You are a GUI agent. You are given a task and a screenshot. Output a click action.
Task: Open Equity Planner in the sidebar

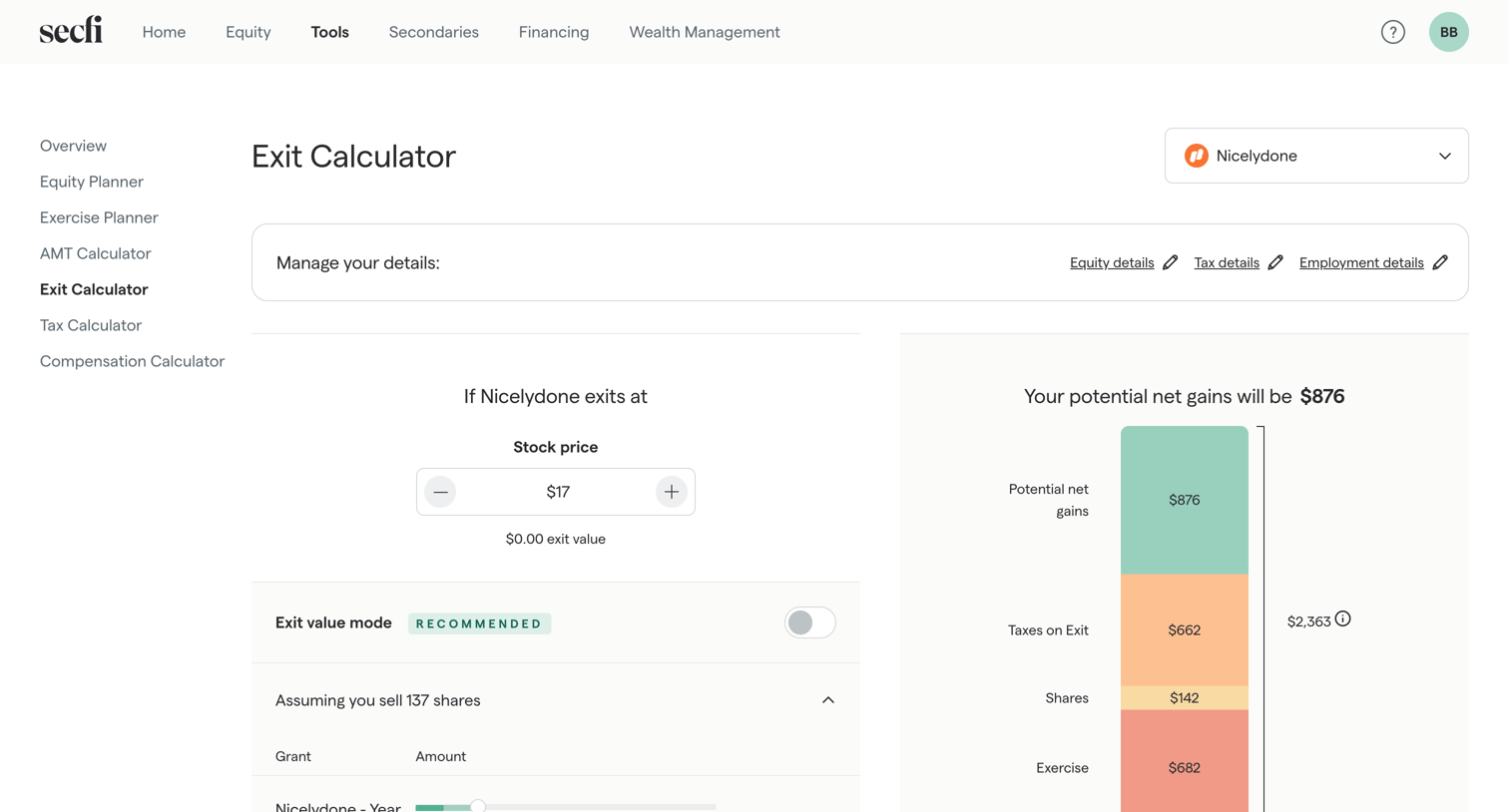92,182
